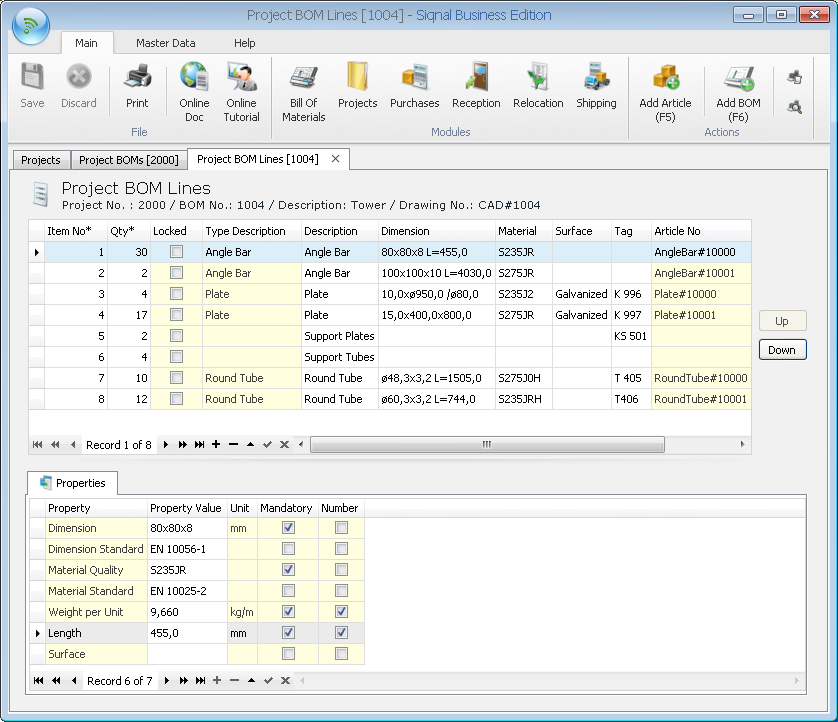Screen dimensions: 838x722
Task: Click the Print icon in ribbon
Action: [x=137, y=86]
